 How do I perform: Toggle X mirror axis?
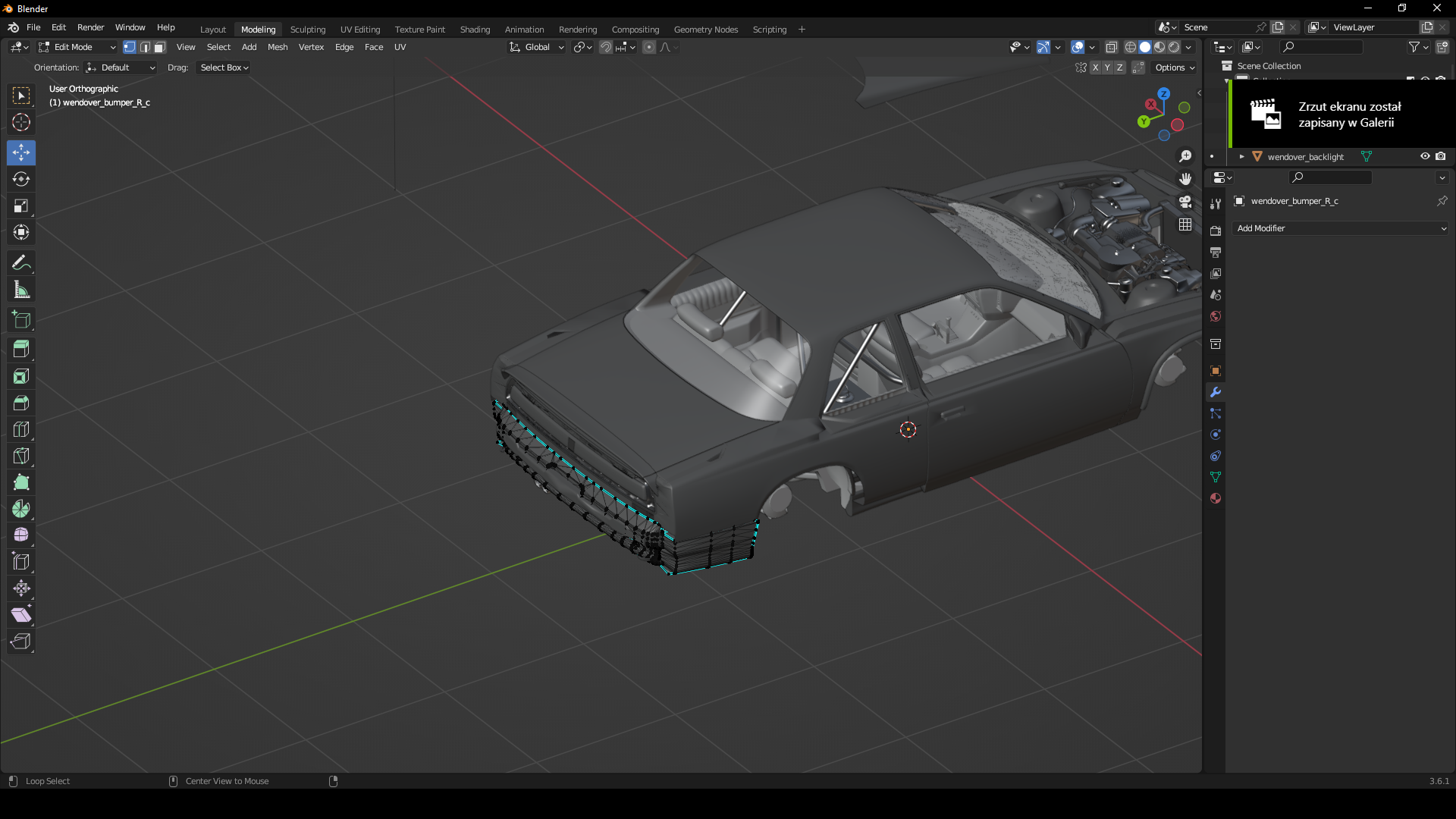point(1095,67)
